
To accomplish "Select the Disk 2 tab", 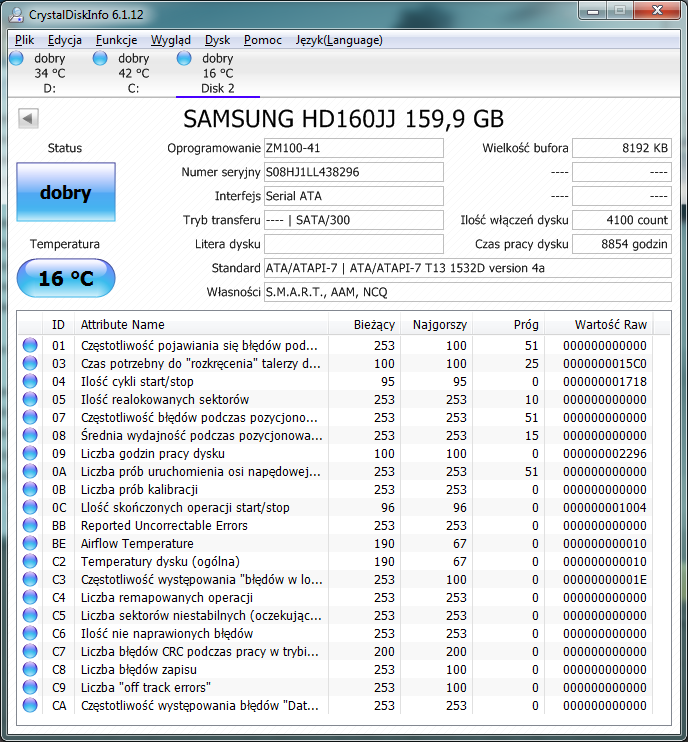I will coord(218,73).
